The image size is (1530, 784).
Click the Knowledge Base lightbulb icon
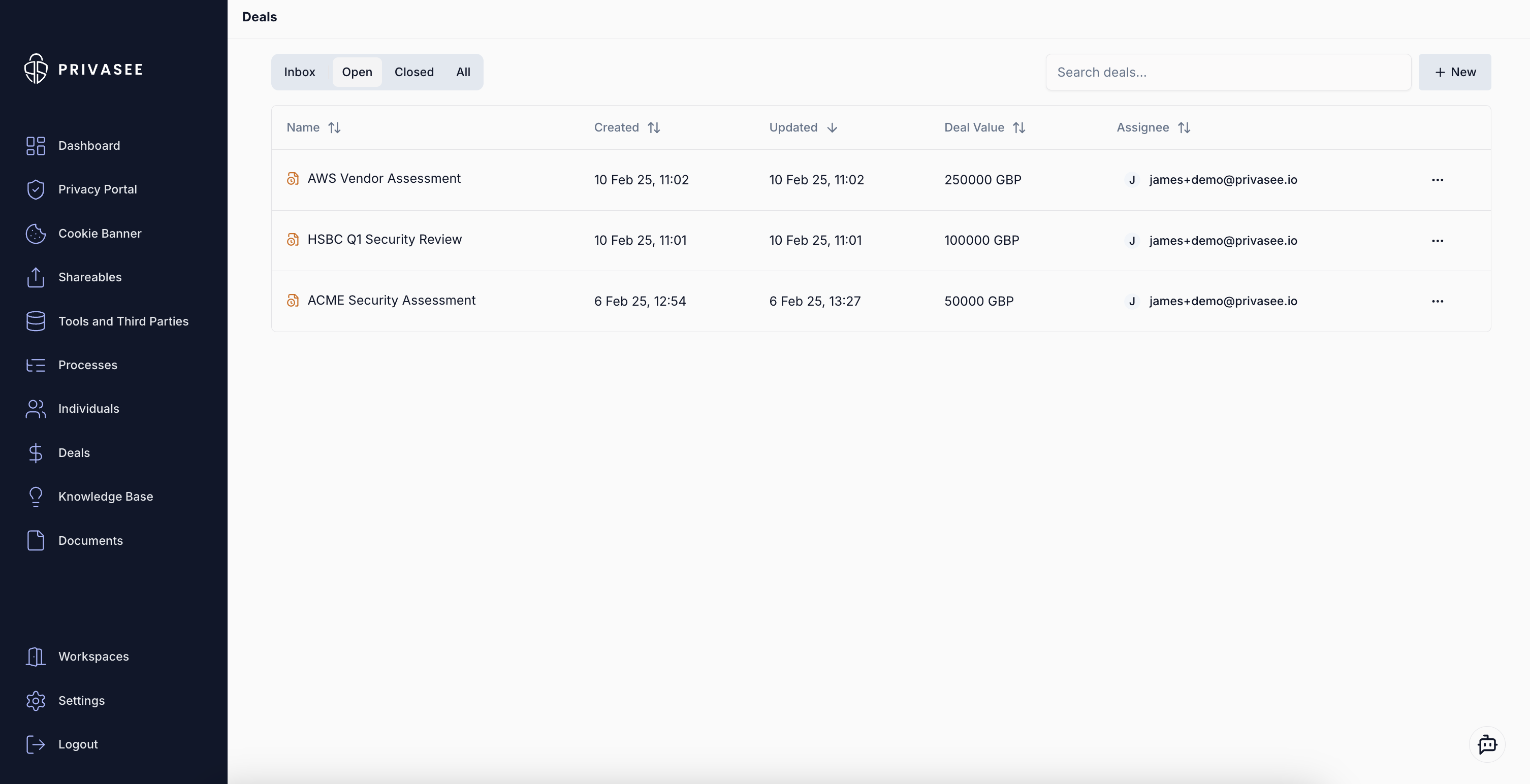tap(36, 497)
